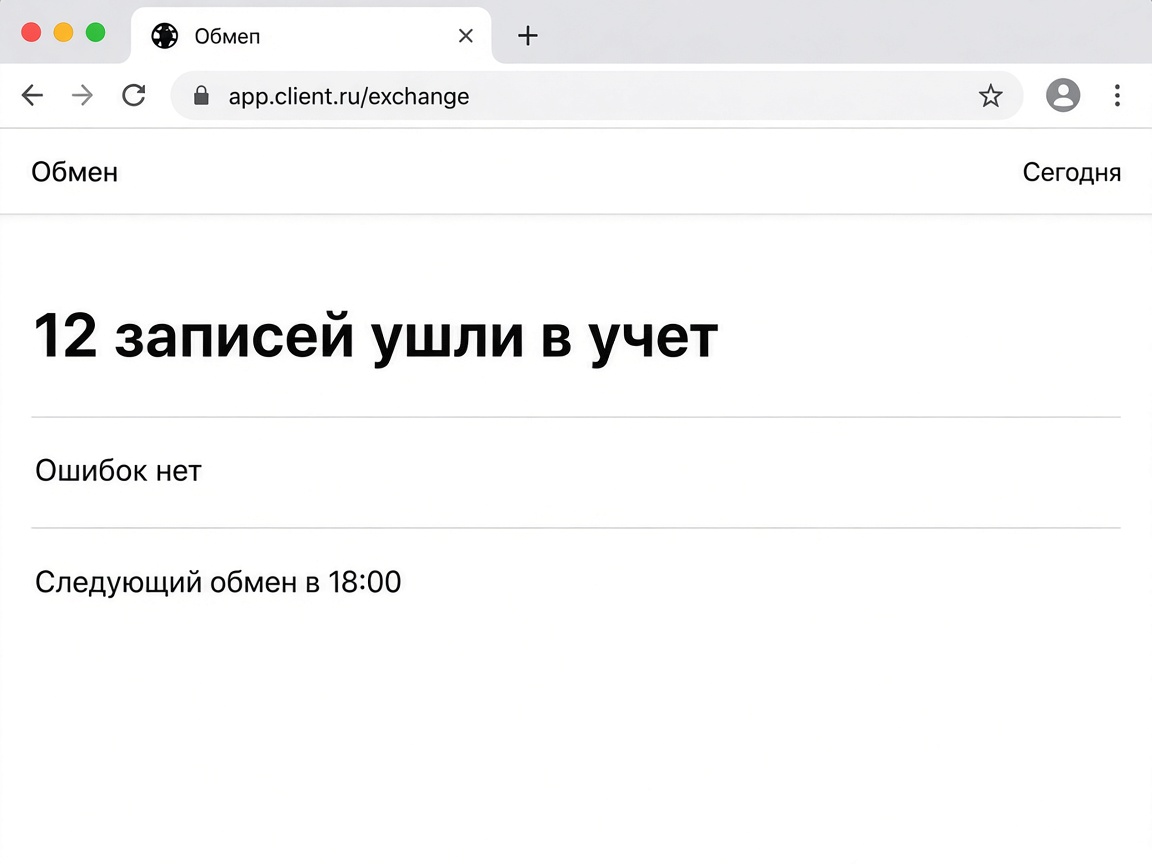Minimize the window with the yellow button
The width and height of the screenshot is (1152, 864).
(x=63, y=32)
